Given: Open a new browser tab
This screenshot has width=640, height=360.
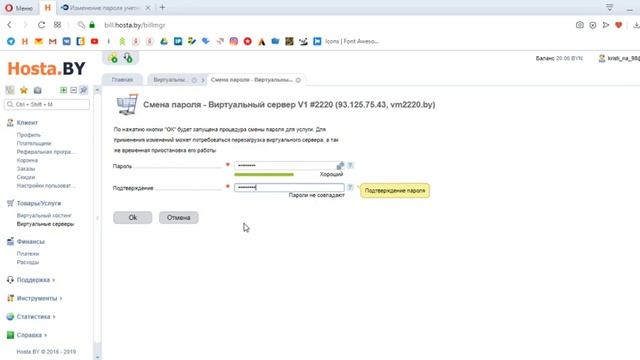Looking at the screenshot, I should [x=162, y=7].
